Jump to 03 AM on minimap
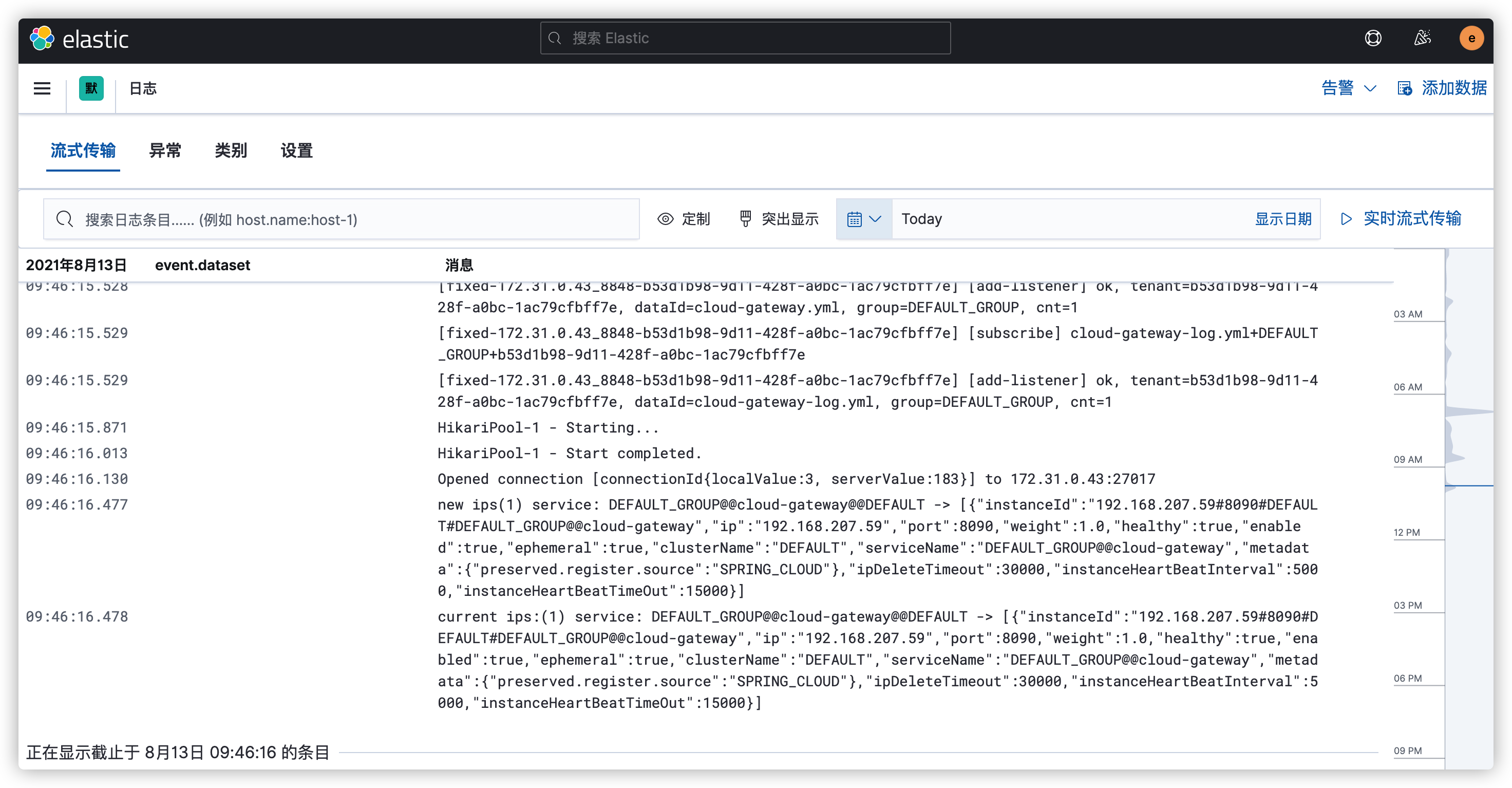This screenshot has width=1512, height=788. (1408, 314)
